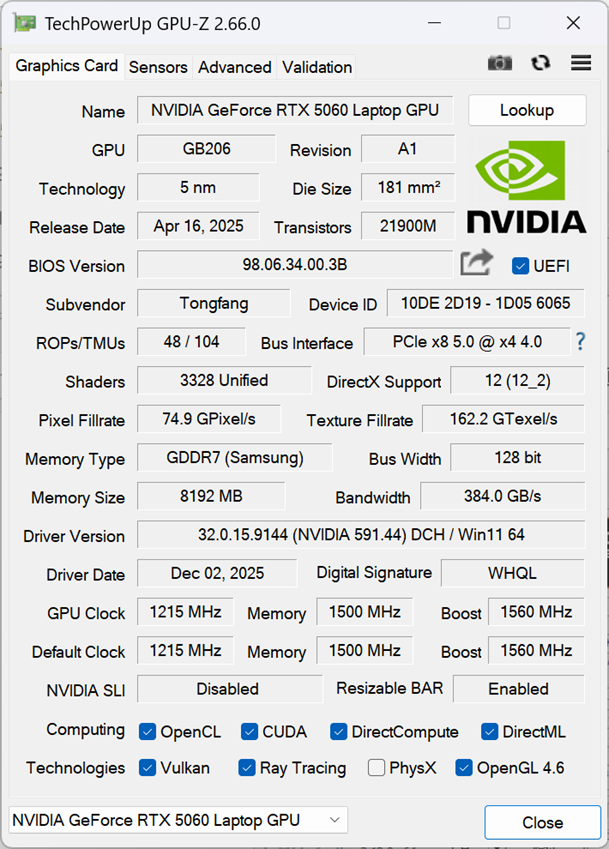
Task: Switch to the Sensors tab
Action: pos(158,67)
